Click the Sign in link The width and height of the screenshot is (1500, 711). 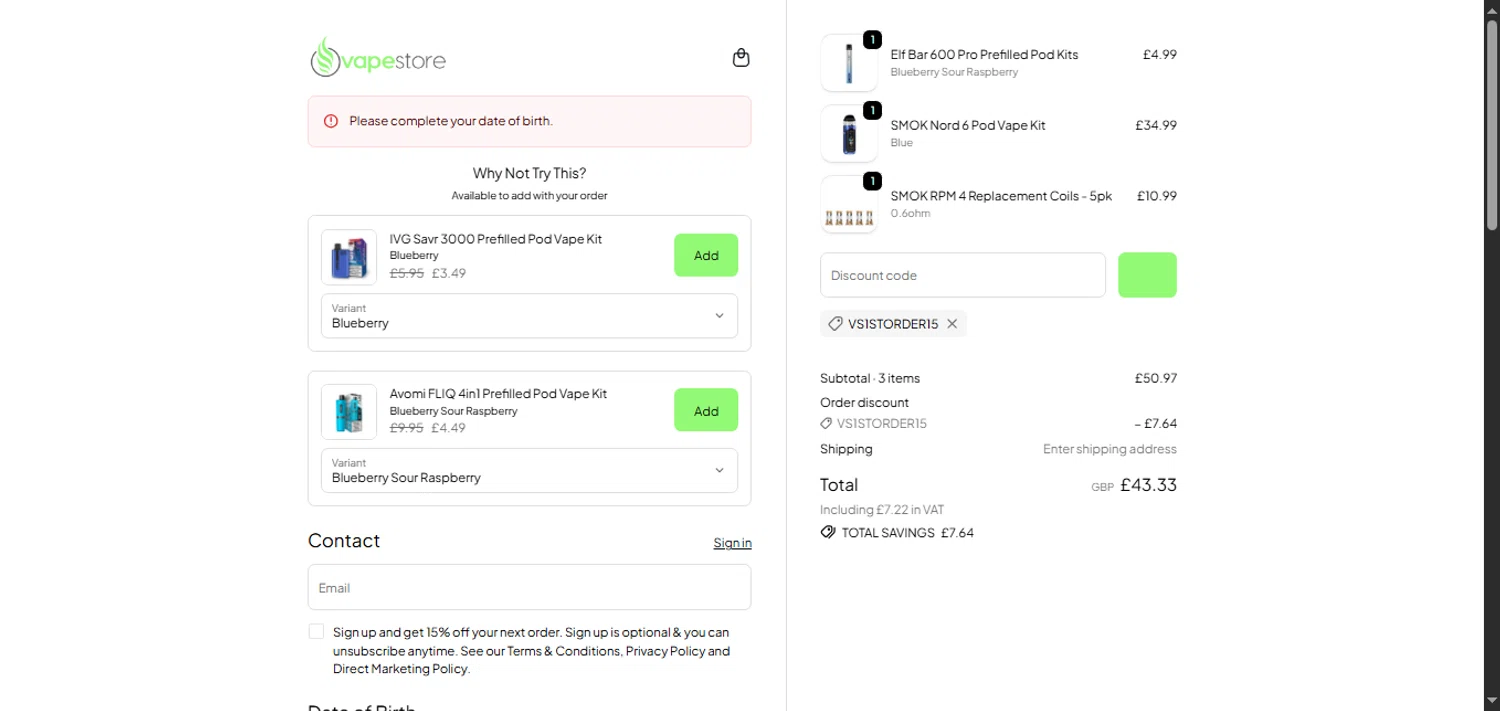pyautogui.click(x=732, y=543)
